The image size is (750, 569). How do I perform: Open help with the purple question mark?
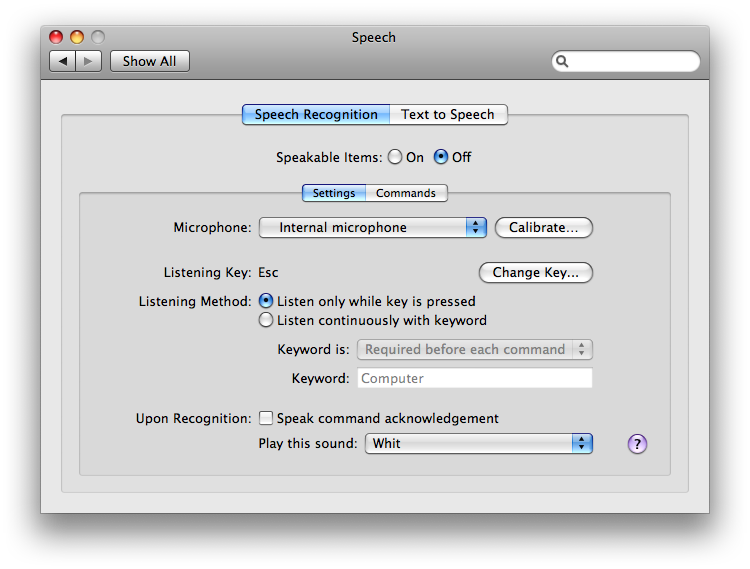(x=637, y=444)
